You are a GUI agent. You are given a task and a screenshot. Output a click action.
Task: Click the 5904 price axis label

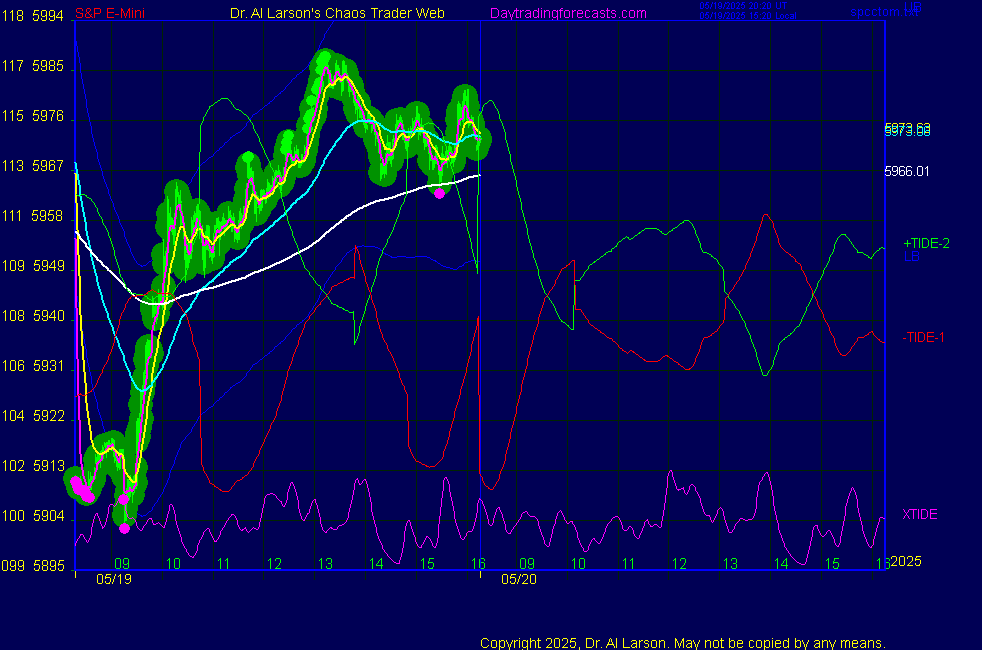(48, 516)
